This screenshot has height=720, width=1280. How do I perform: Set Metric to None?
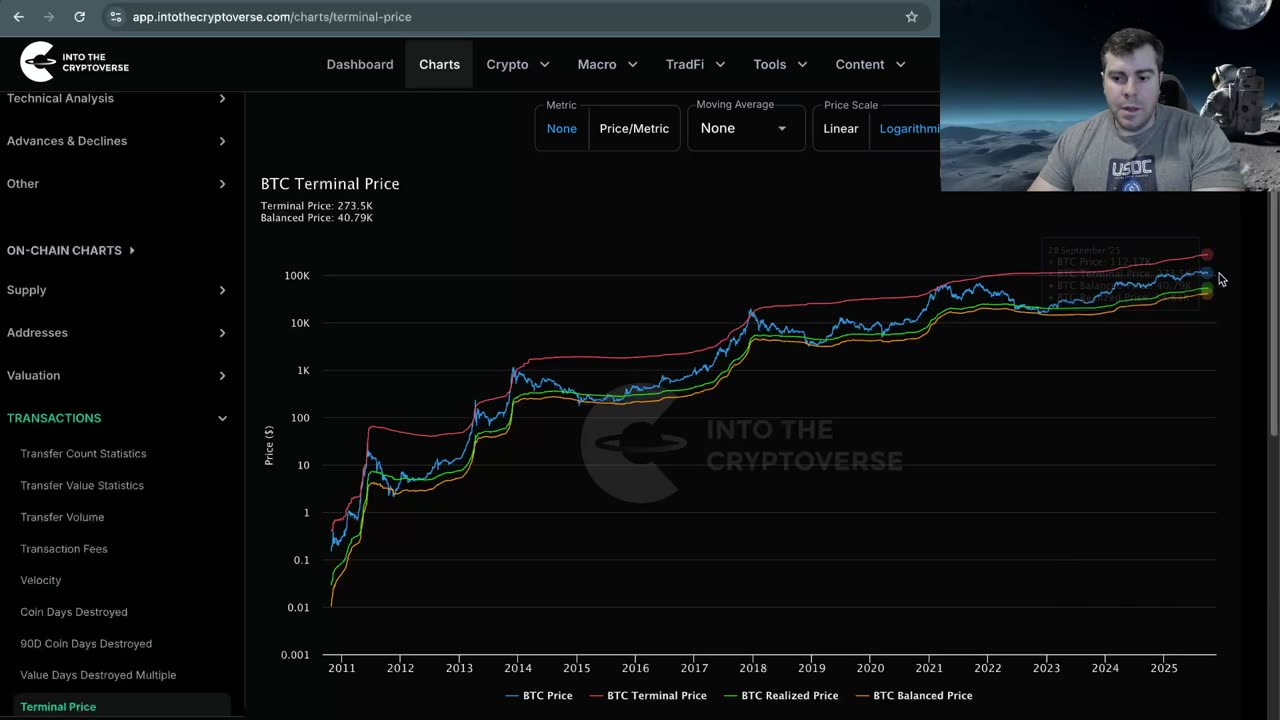(562, 129)
